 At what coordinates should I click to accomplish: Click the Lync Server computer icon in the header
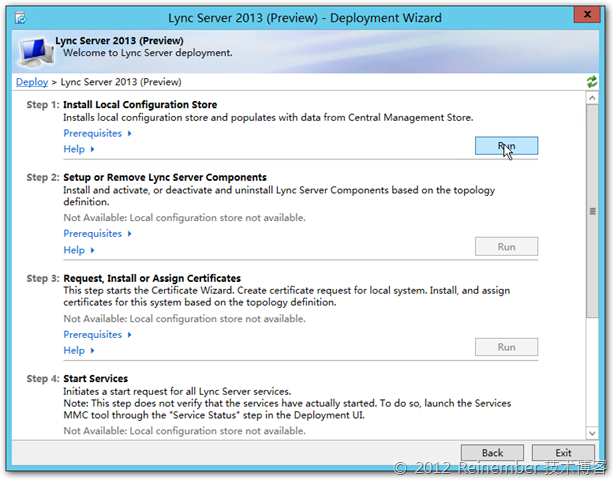pyautogui.click(x=36, y=52)
